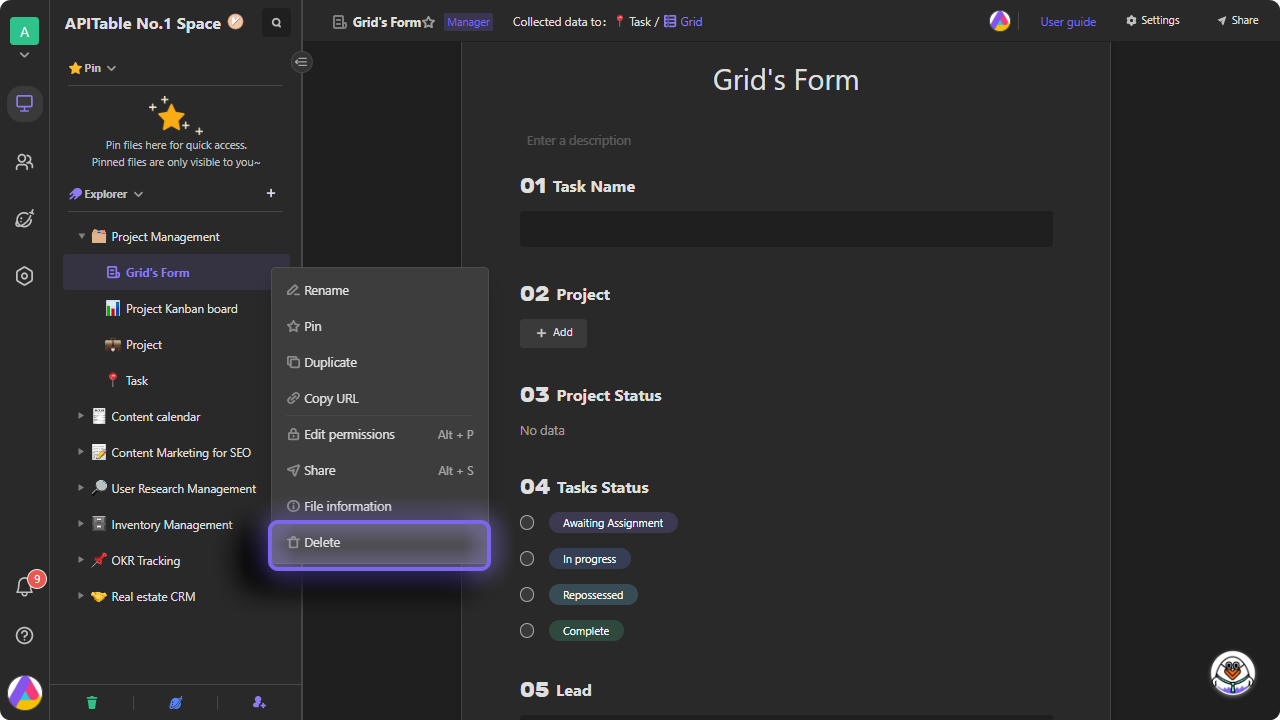
Task: Open the help question mark icon
Action: pyautogui.click(x=25, y=635)
